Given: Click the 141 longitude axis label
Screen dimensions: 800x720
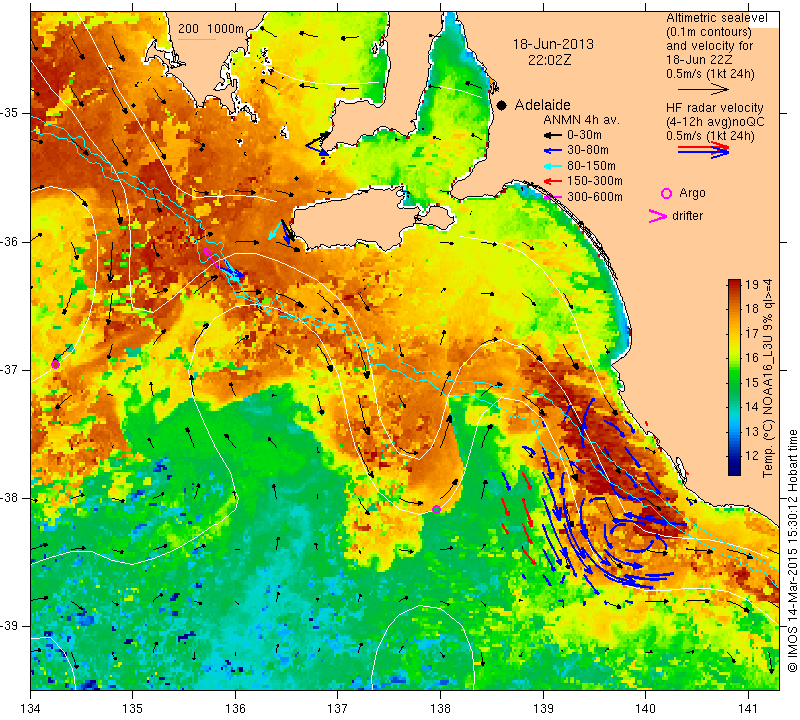Looking at the screenshot, I should 748,709.
